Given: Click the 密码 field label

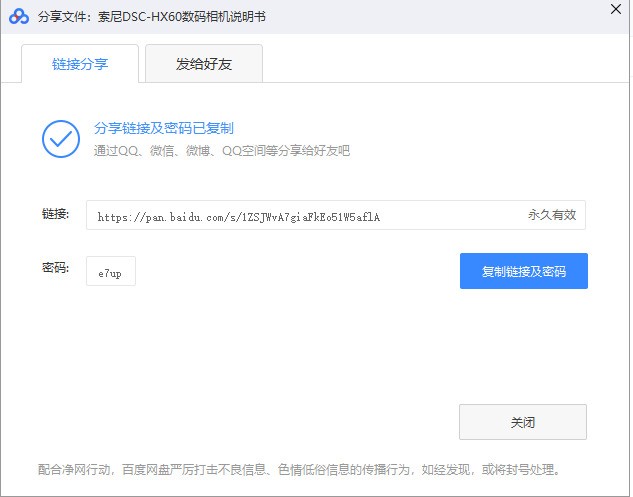Looking at the screenshot, I should [x=55, y=270].
